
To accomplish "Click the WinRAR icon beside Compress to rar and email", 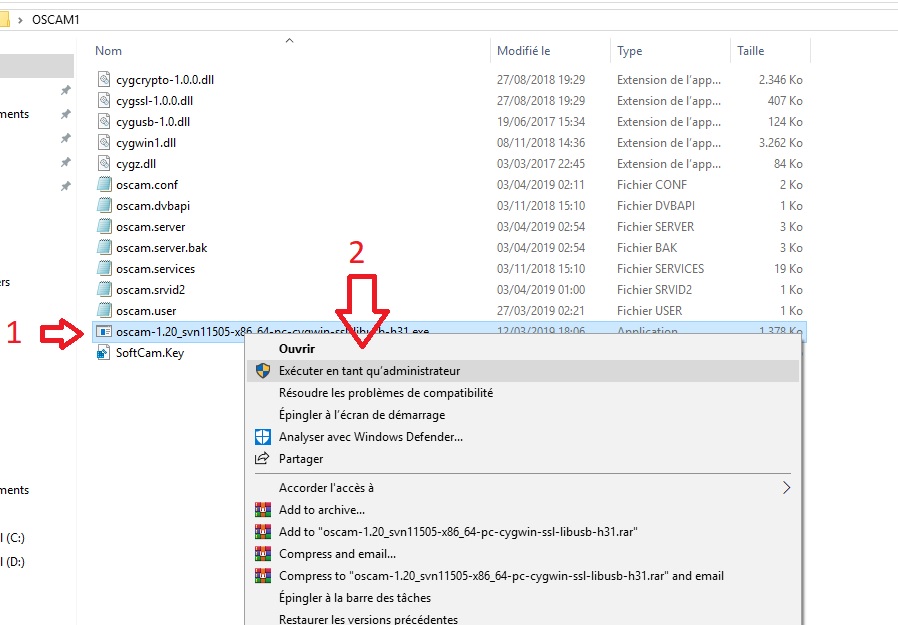I will pyautogui.click(x=262, y=575).
